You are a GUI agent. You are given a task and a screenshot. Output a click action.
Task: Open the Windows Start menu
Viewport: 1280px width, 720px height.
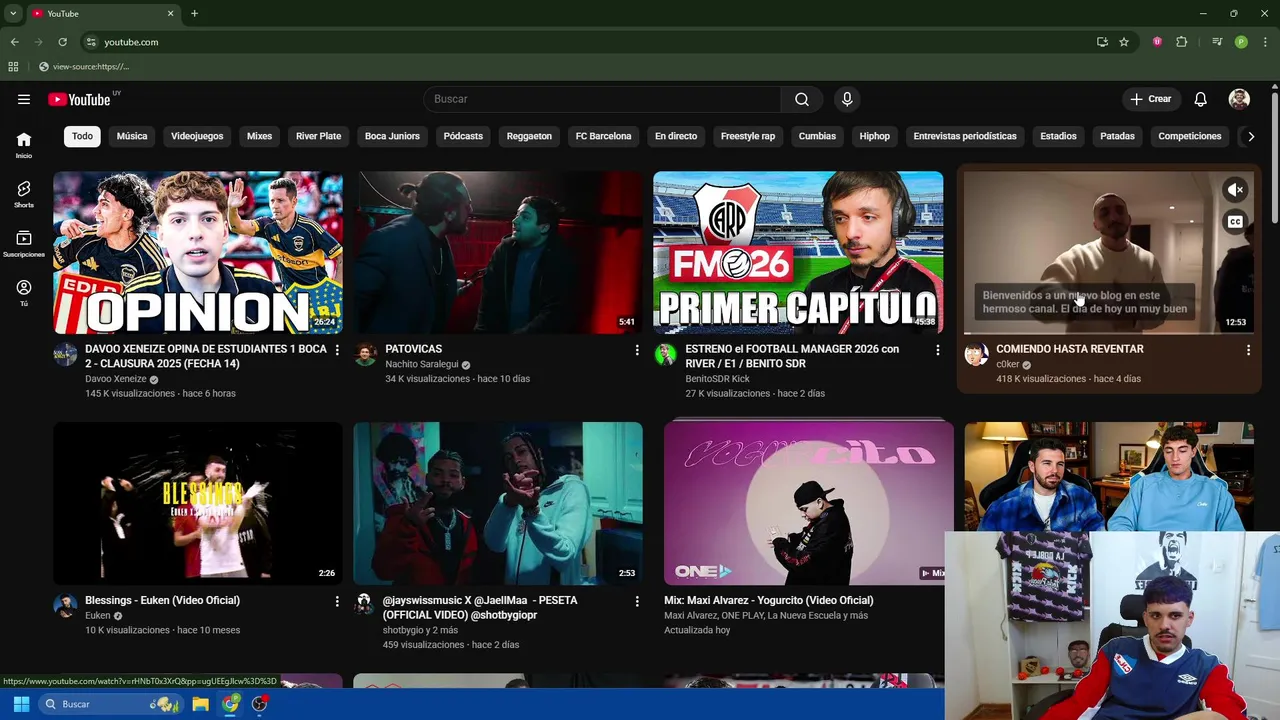(x=21, y=704)
